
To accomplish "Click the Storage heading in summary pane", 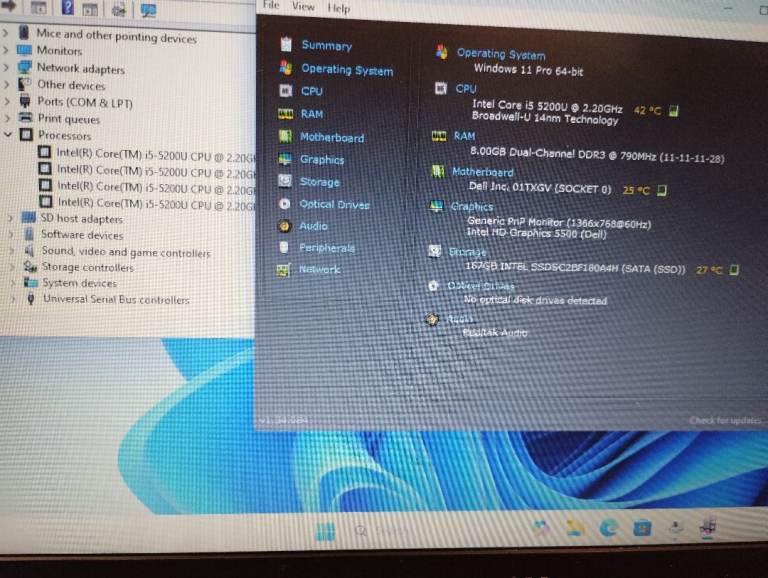I will [x=467, y=252].
